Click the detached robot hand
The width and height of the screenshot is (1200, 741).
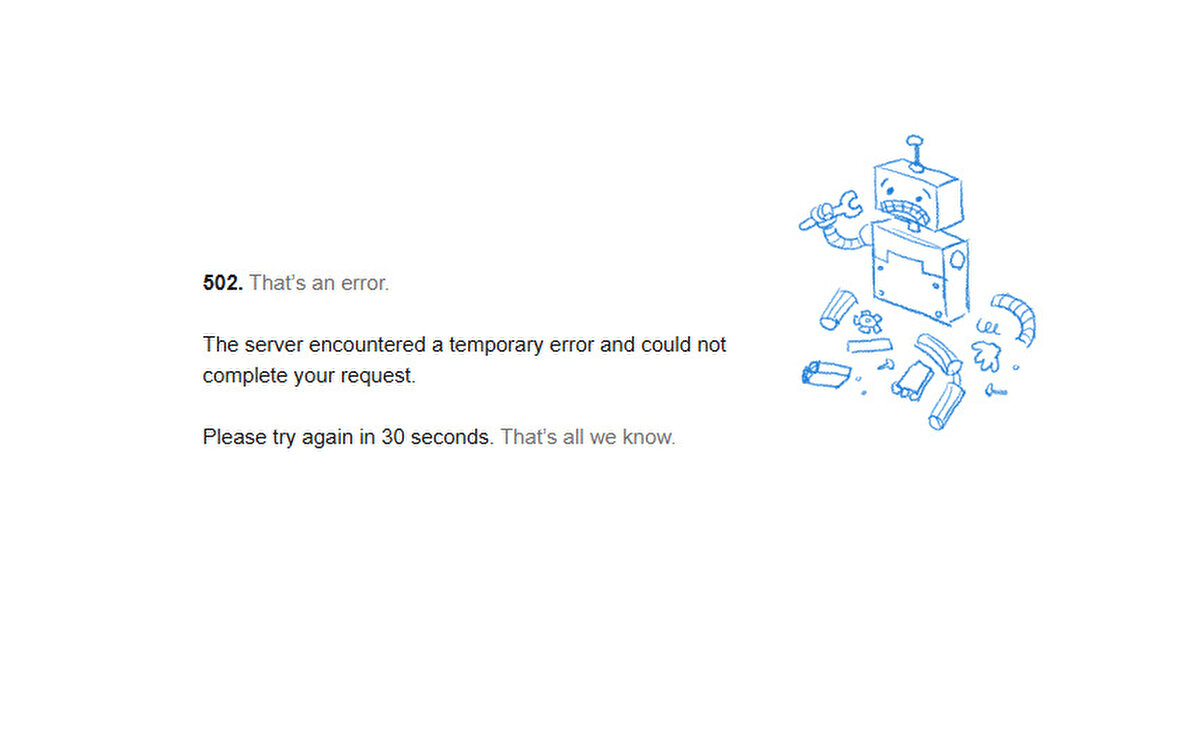[986, 353]
